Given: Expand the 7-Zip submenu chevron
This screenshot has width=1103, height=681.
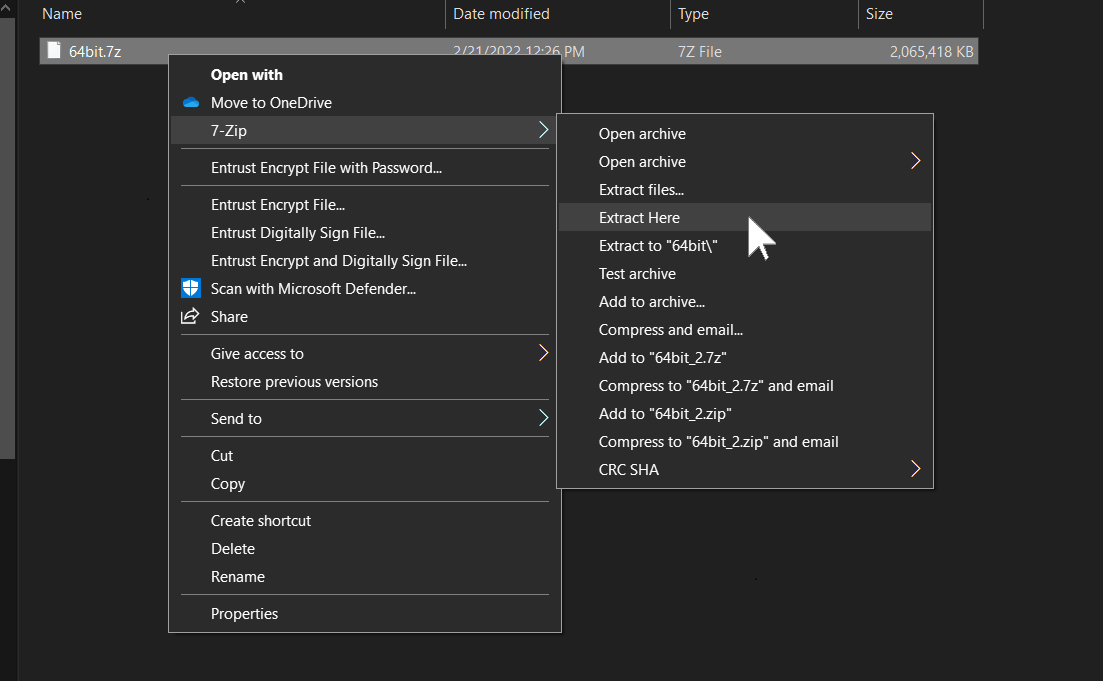Looking at the screenshot, I should point(543,130).
